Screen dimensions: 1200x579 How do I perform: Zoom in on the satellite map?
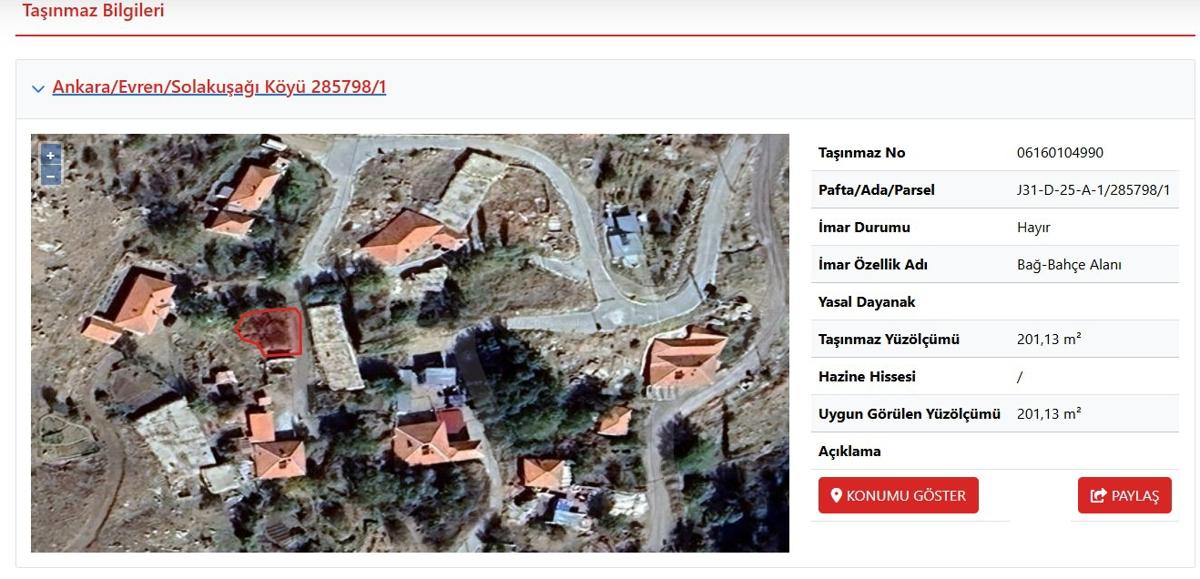50,156
